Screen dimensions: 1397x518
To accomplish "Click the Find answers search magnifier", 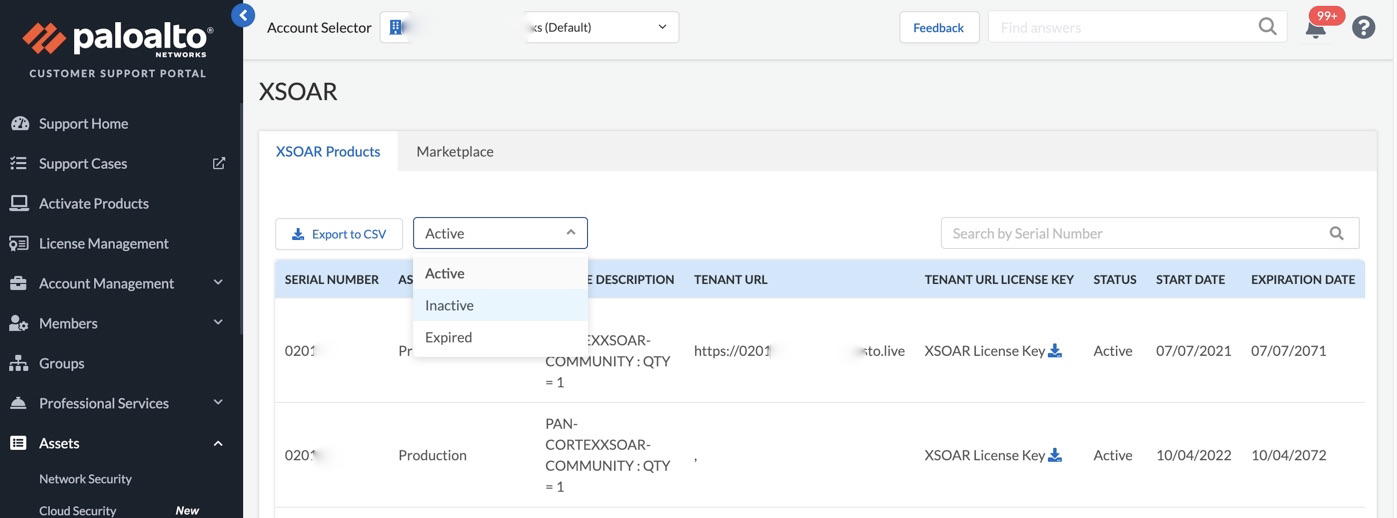I will pyautogui.click(x=1267, y=27).
